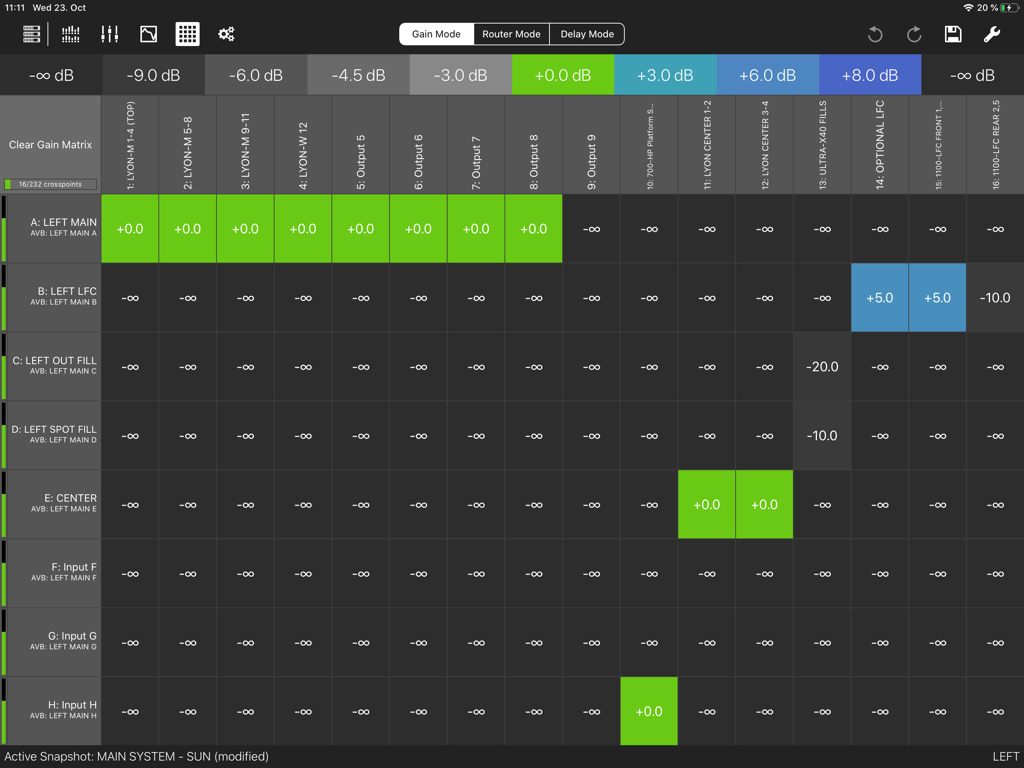1024x768 pixels.
Task: Undo the last matrix change
Action: point(875,33)
